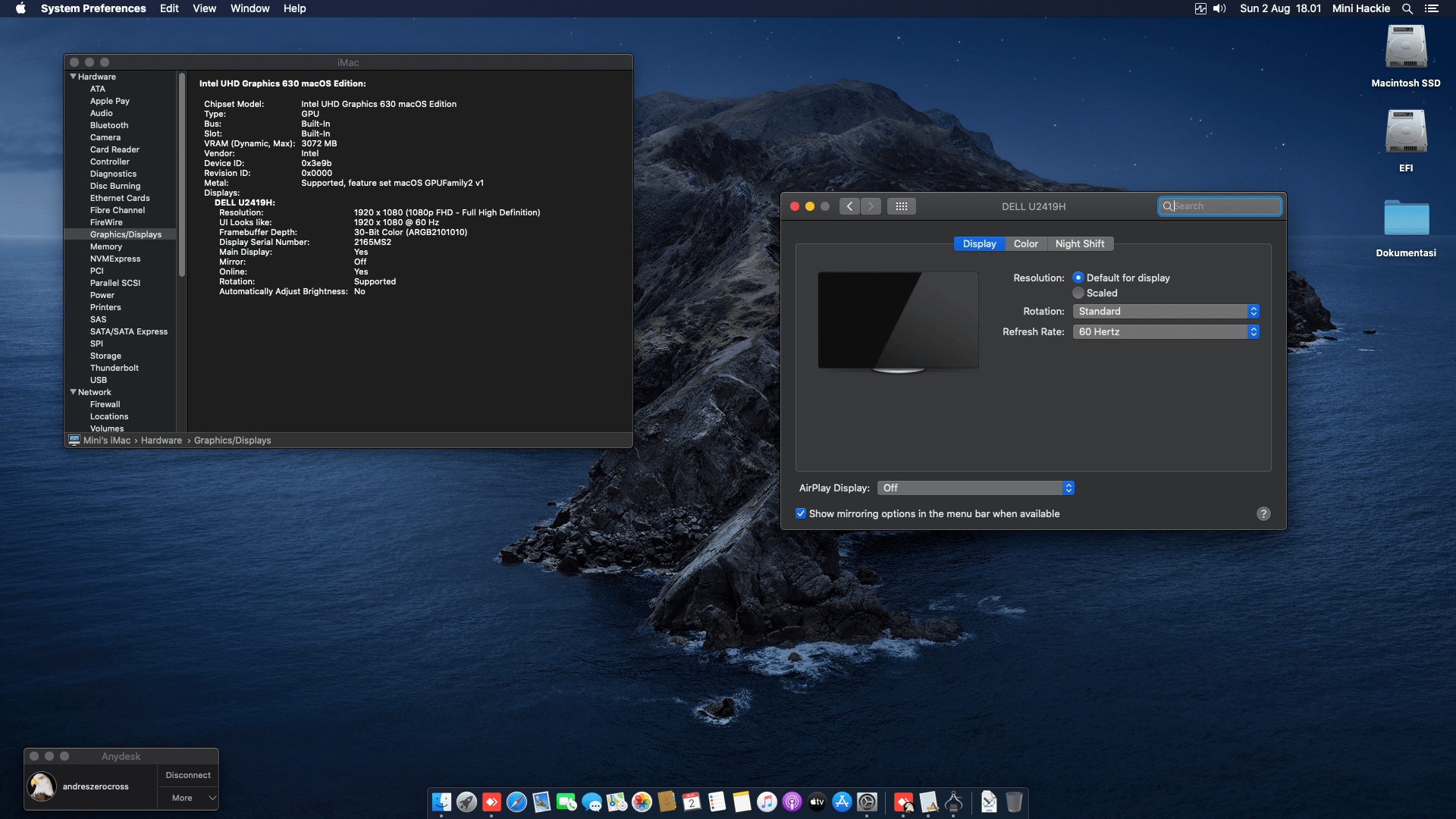The height and width of the screenshot is (819, 1456).
Task: Open the Macintosh SSD drive icon
Action: pos(1405,49)
